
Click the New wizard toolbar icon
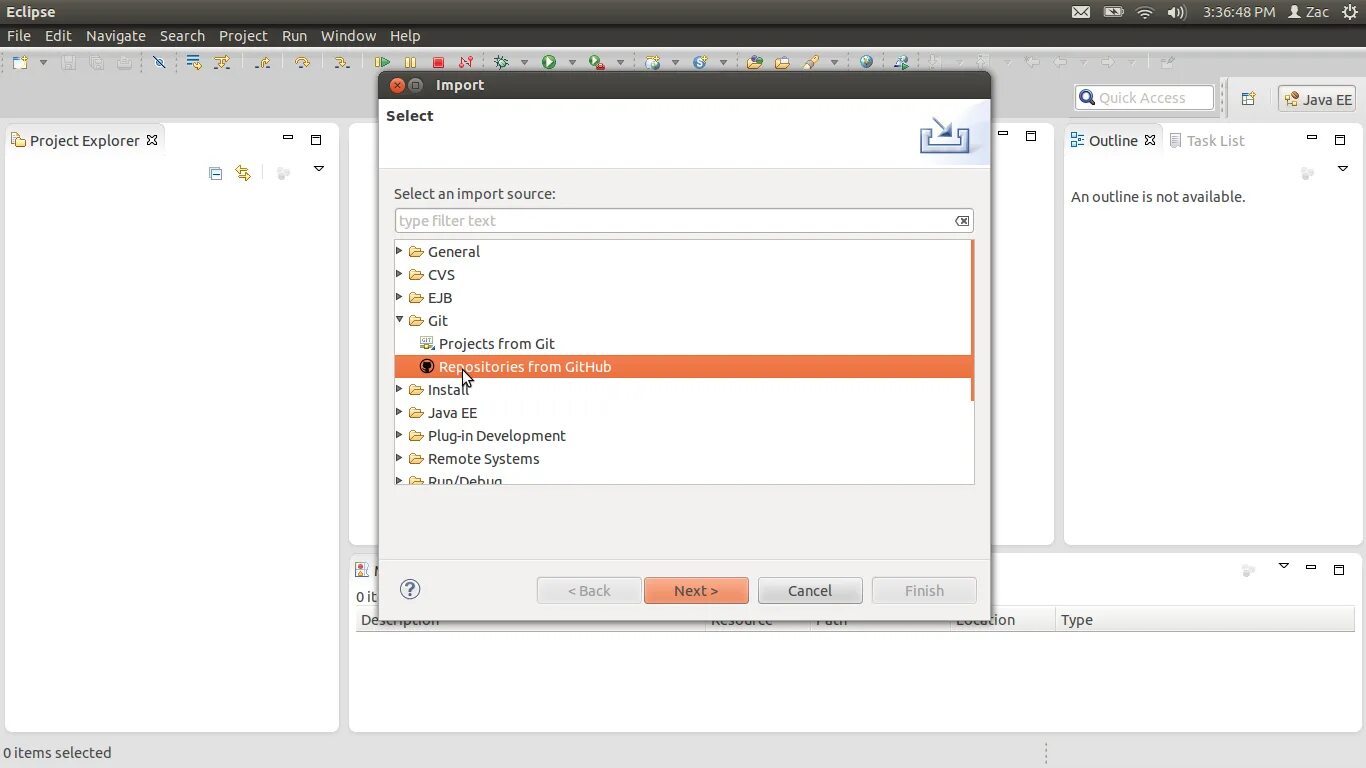(20, 62)
